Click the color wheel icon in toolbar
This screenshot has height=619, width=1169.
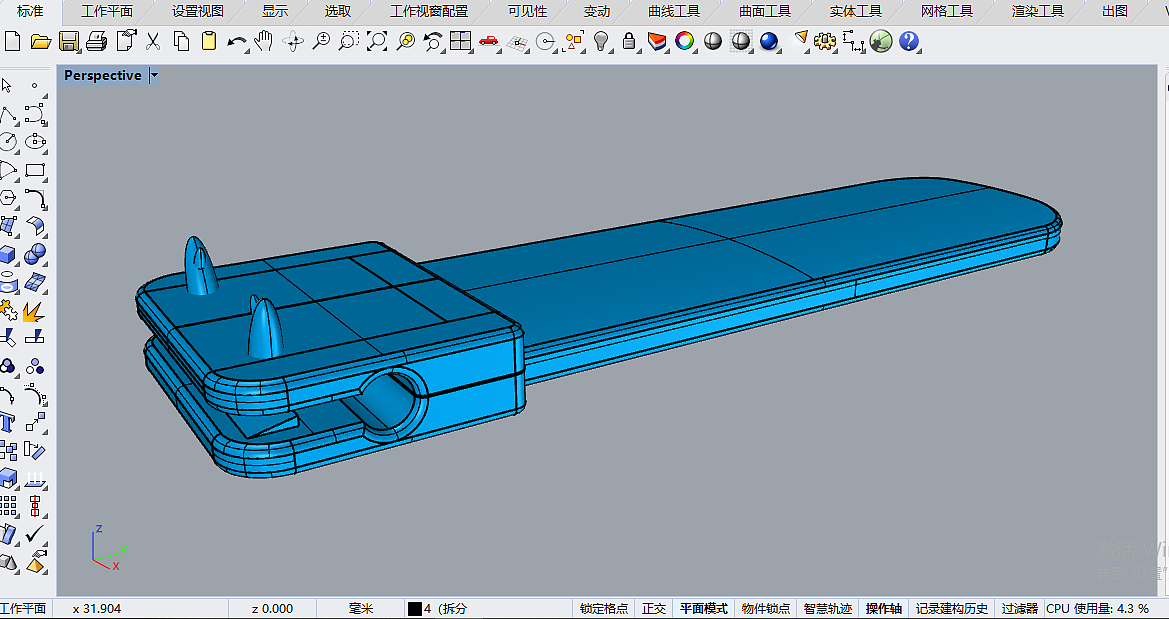coord(685,41)
